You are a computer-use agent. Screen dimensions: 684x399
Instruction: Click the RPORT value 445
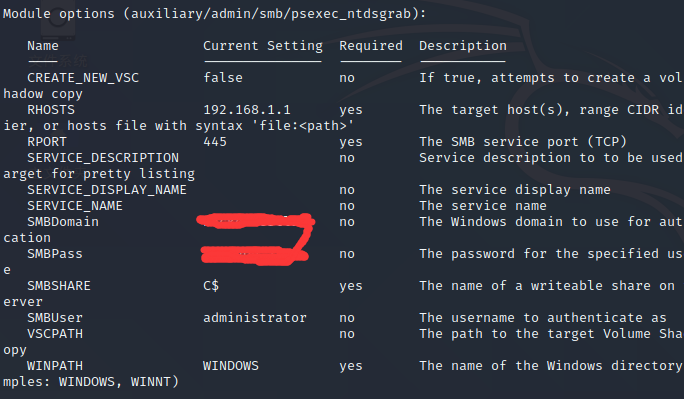(215, 142)
